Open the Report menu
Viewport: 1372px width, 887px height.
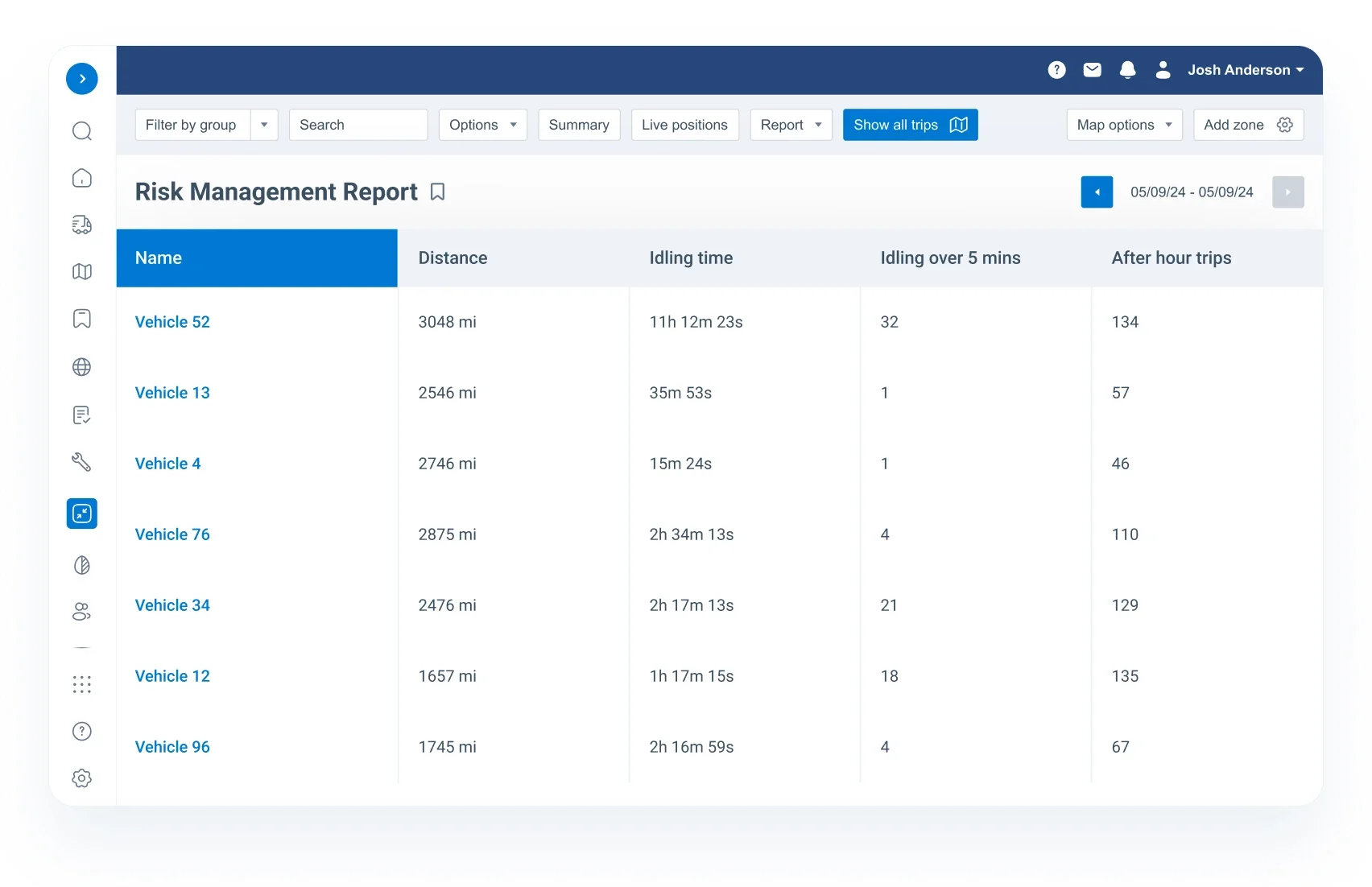click(791, 125)
